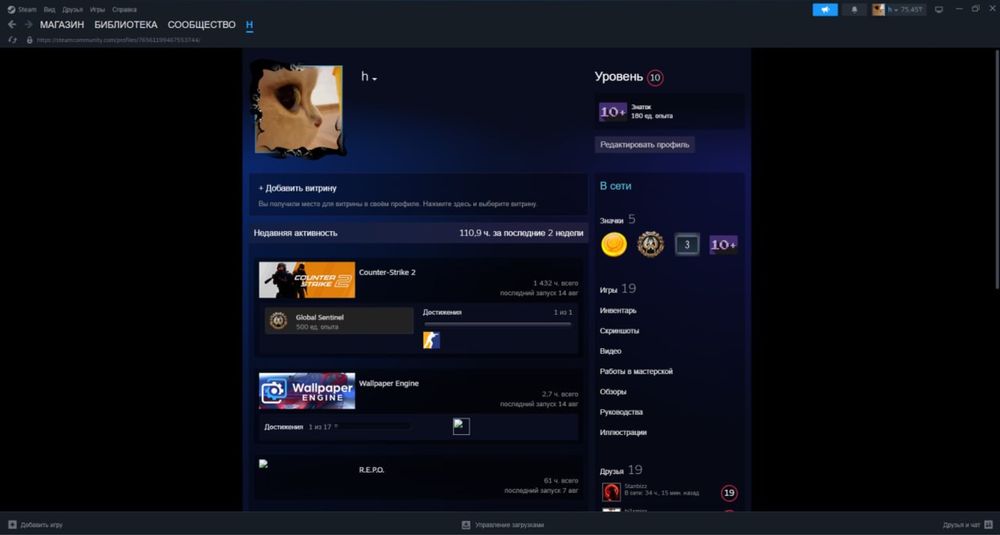The width and height of the screenshot is (1000, 535).
Task: Open notifications bell
Action: [855, 10]
